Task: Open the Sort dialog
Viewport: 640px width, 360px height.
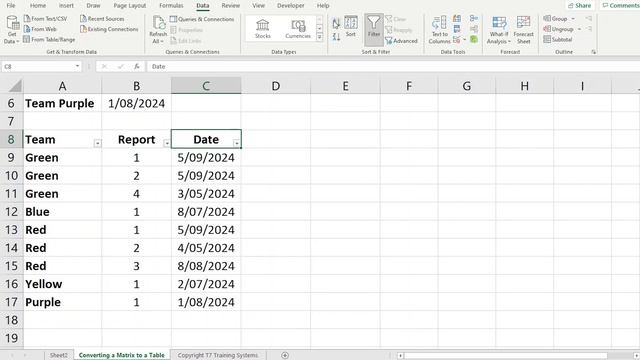Action: point(351,27)
